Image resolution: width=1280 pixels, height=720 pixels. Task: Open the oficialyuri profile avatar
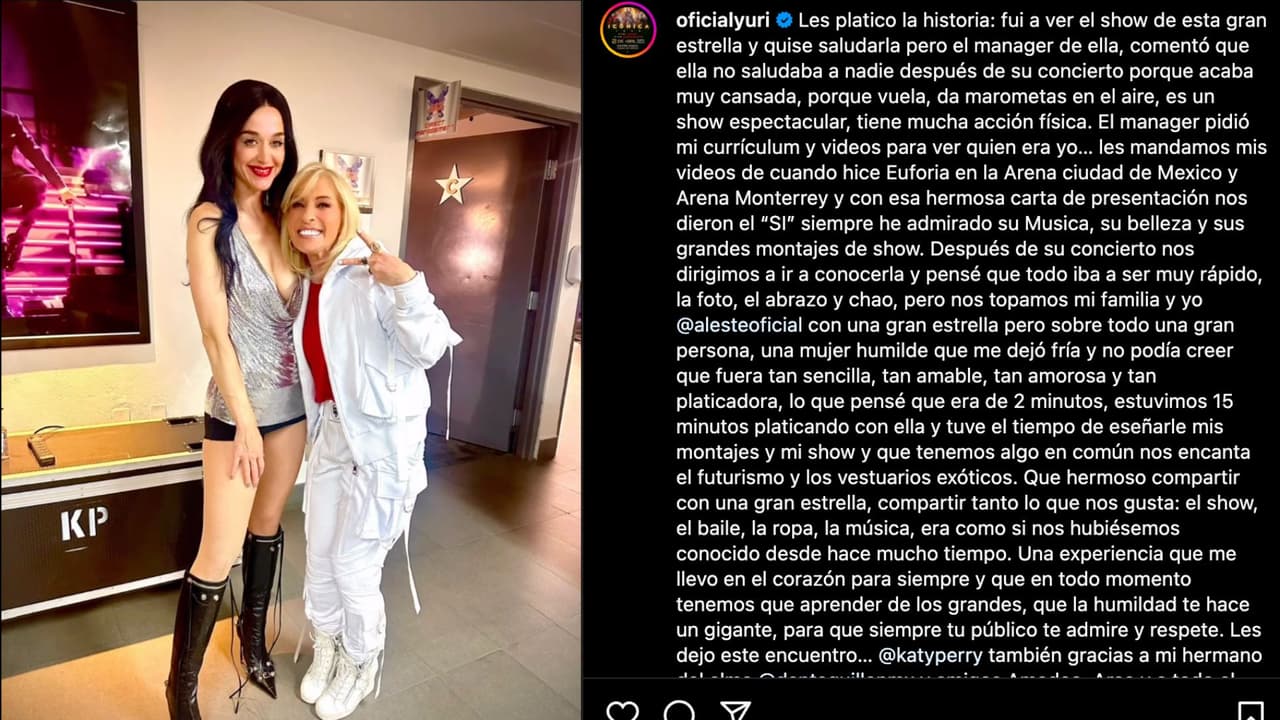628,30
